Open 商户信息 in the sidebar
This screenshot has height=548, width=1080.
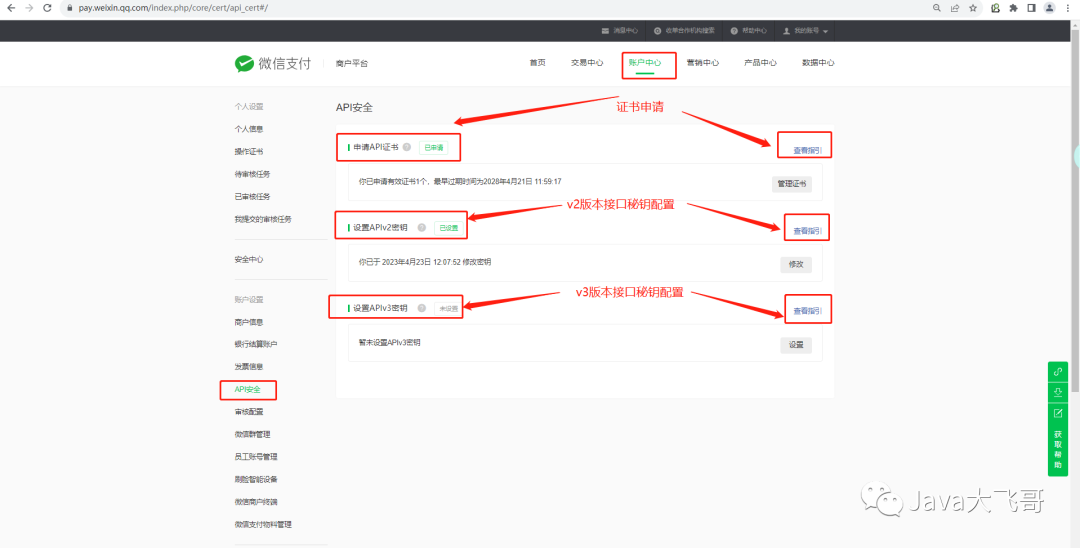tap(249, 322)
